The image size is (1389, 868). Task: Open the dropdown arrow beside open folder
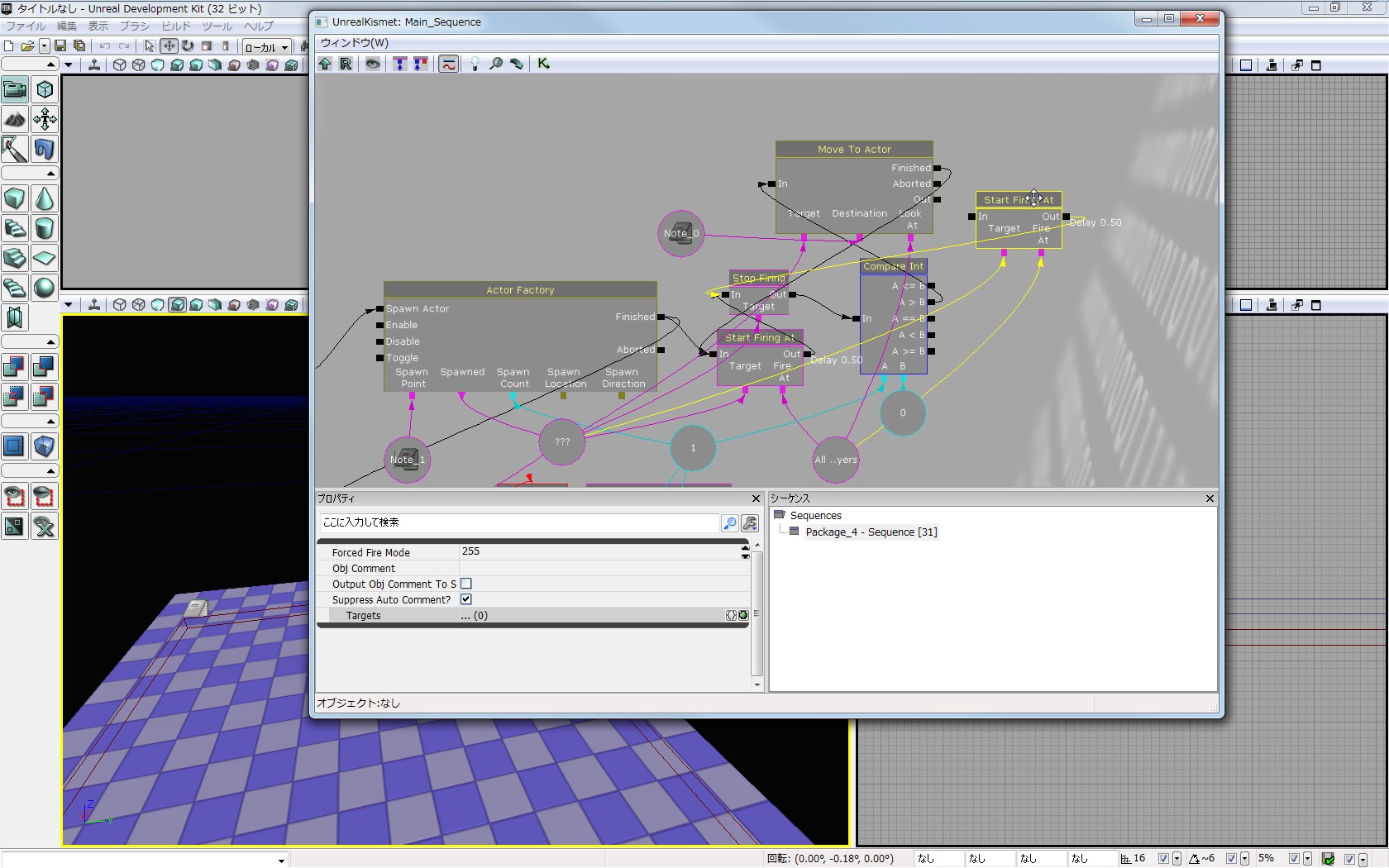point(44,46)
